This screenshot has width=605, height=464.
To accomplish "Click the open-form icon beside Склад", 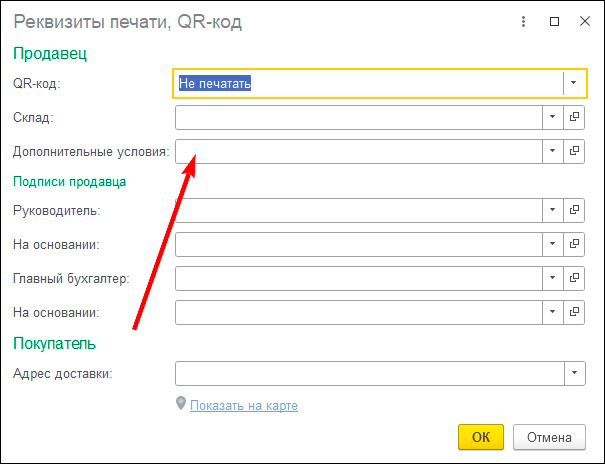I will [574, 118].
